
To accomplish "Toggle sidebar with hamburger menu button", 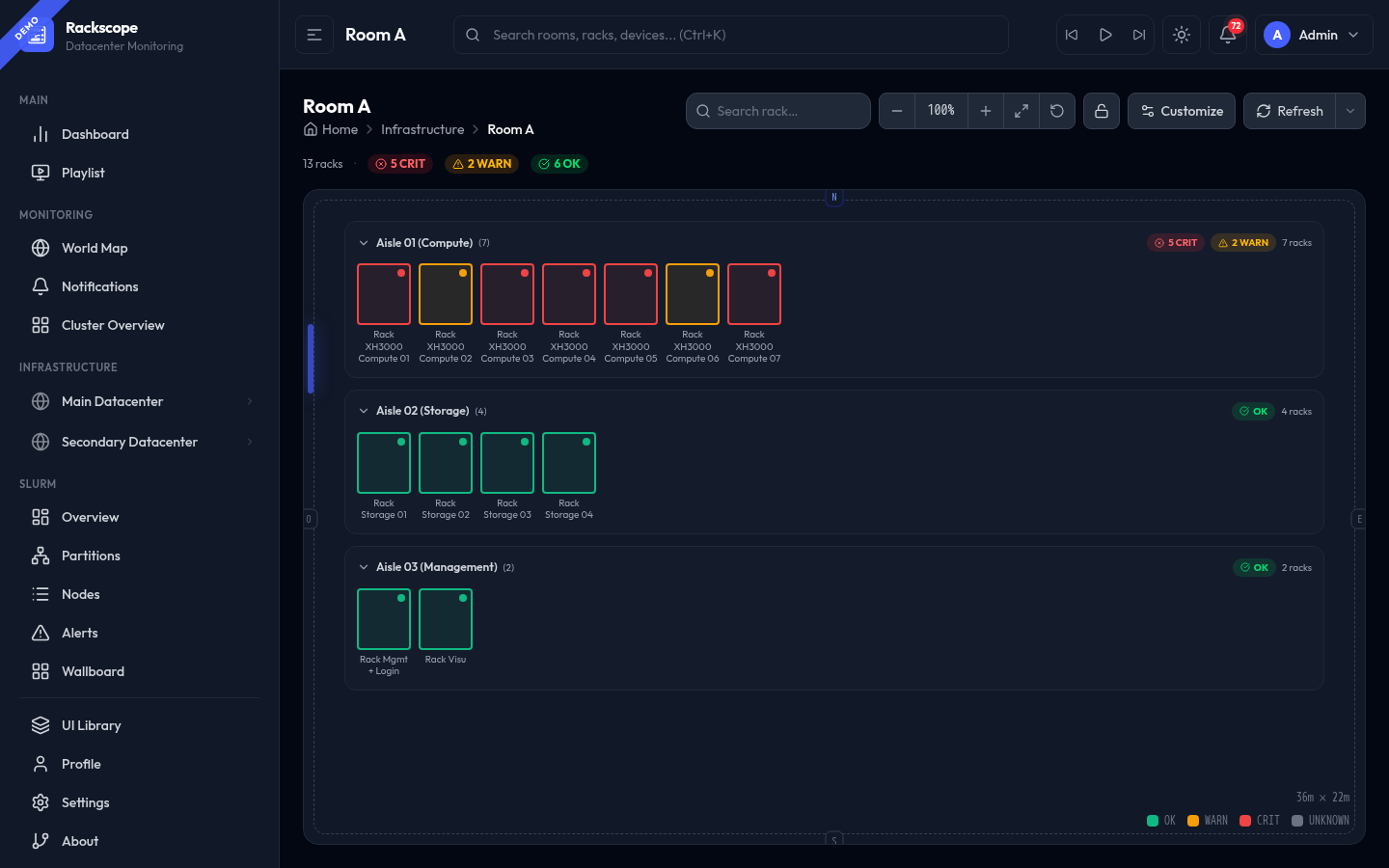I will pos(314,35).
